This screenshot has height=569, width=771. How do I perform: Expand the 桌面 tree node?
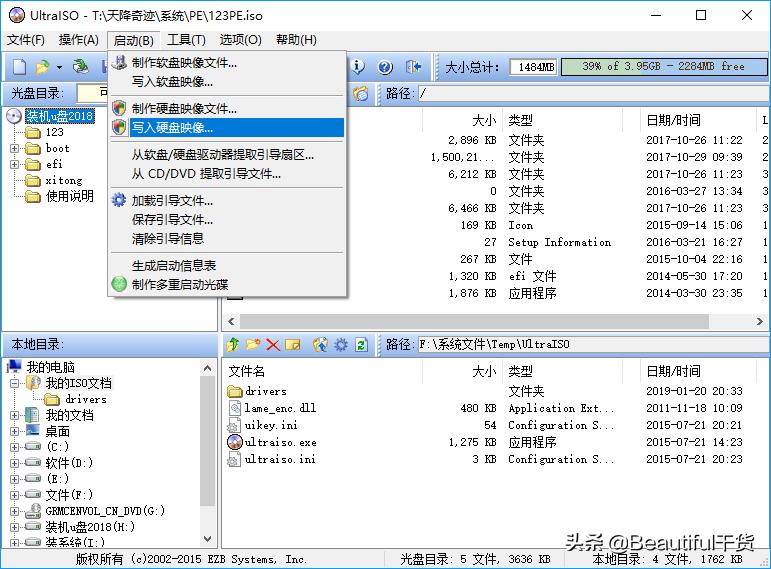(x=15, y=431)
